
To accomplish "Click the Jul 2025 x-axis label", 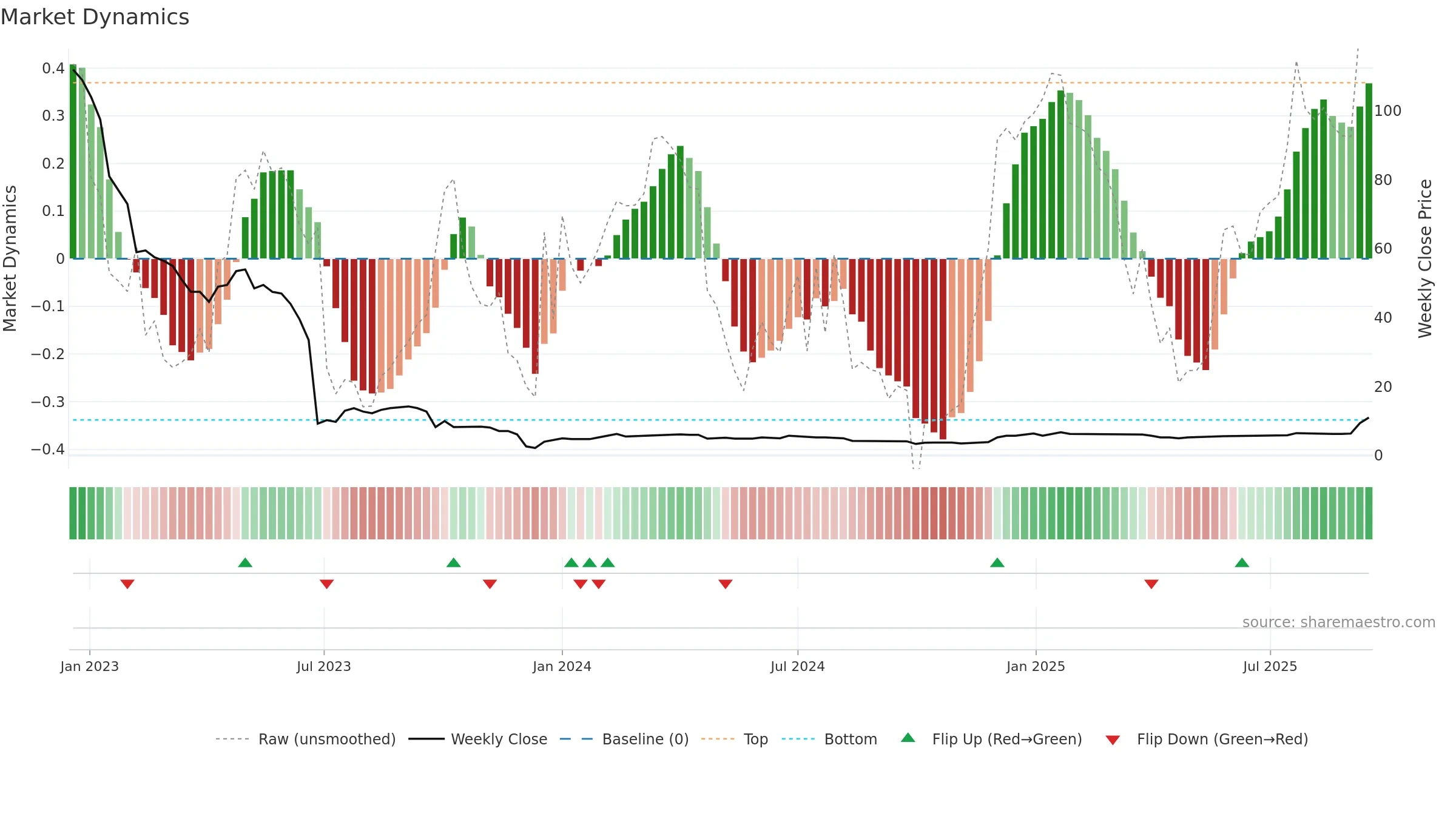I will click(1270, 666).
